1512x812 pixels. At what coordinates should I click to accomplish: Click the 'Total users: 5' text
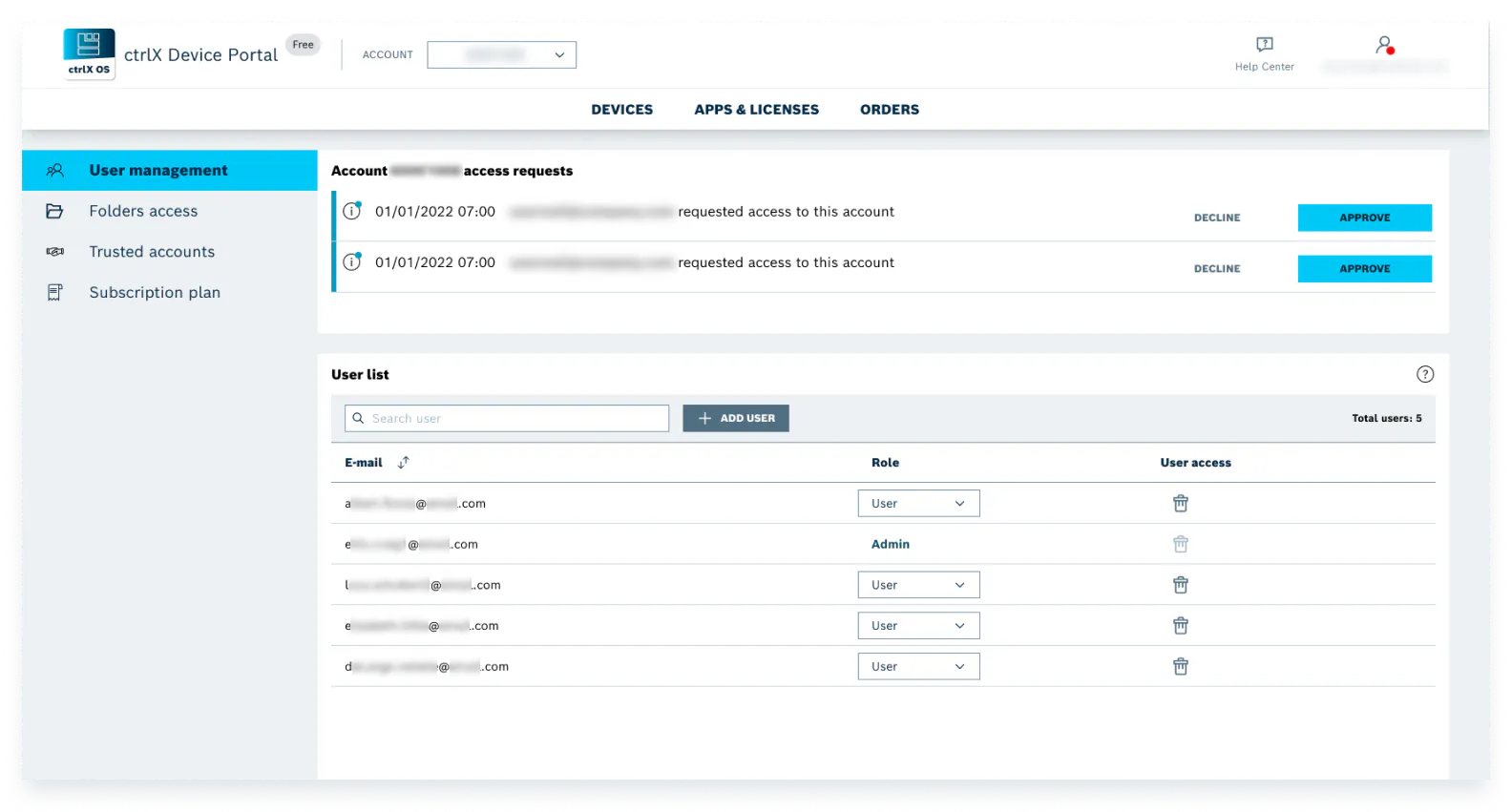pyautogui.click(x=1387, y=418)
